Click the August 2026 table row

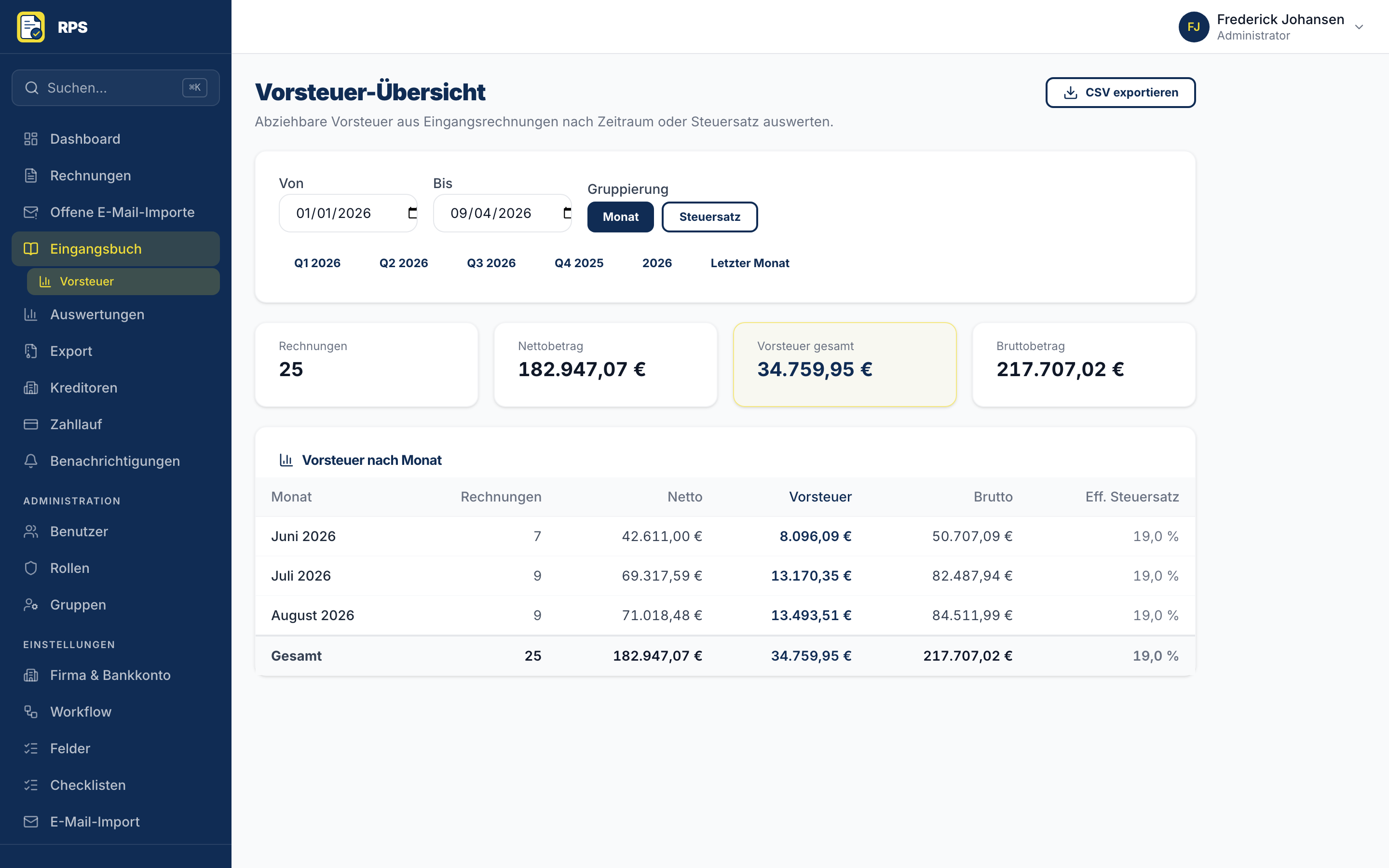pos(725,615)
